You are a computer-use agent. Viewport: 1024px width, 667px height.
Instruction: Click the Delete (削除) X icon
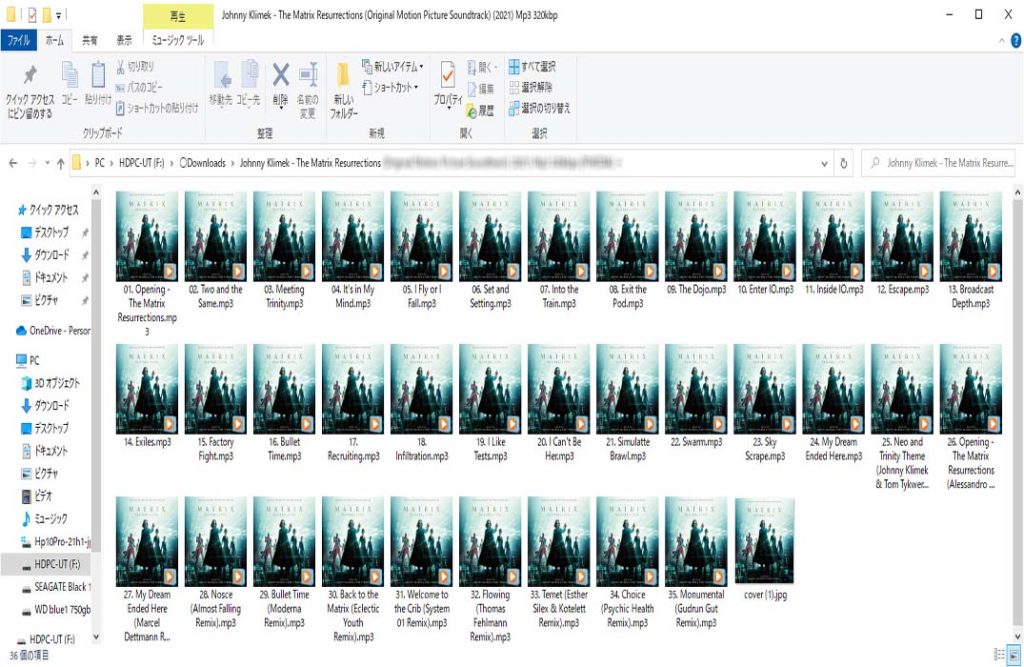click(x=281, y=78)
